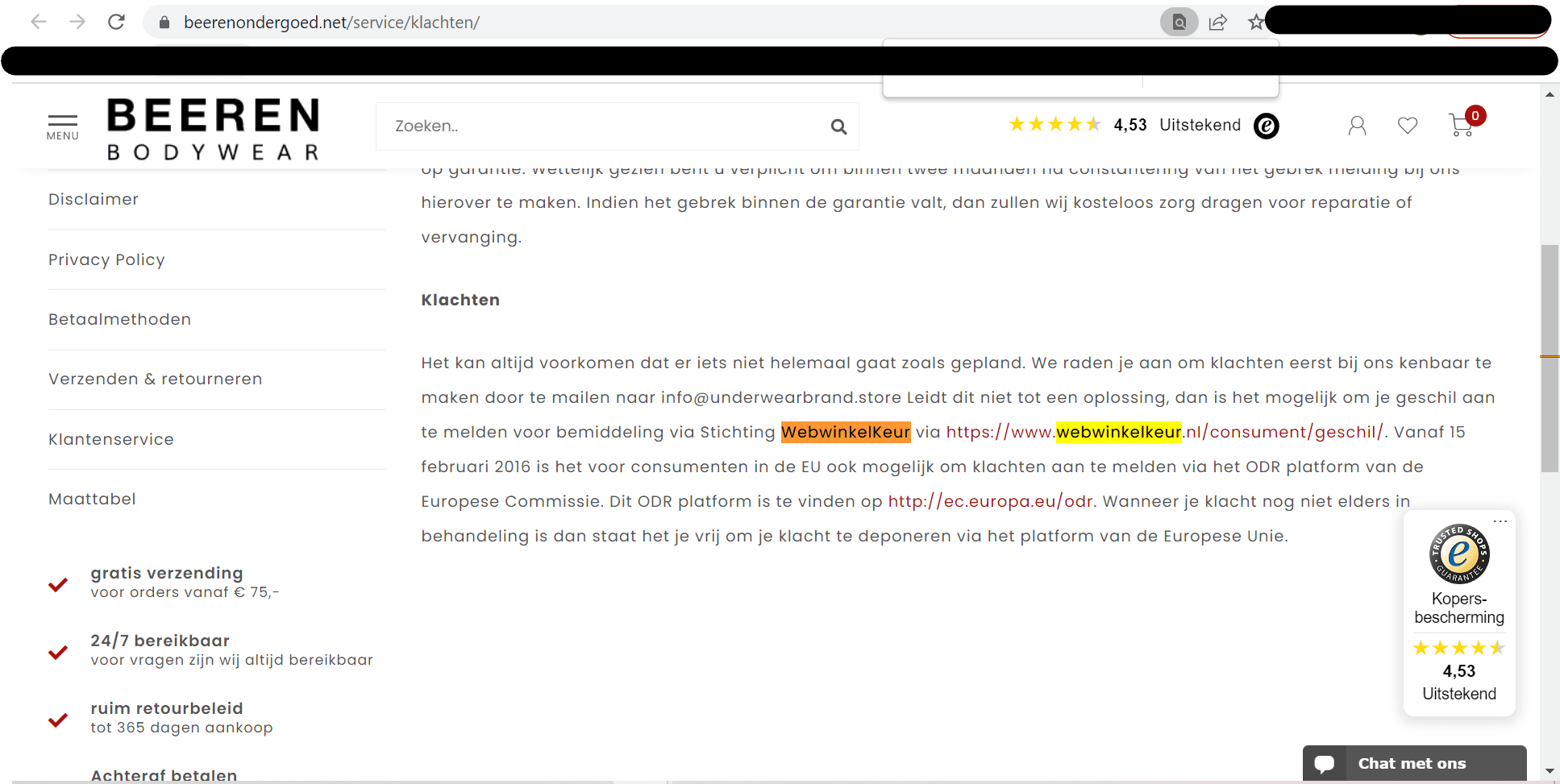Click the Kopersbescherming guarantee seal
The height and width of the screenshot is (784, 1560).
pos(1458,554)
